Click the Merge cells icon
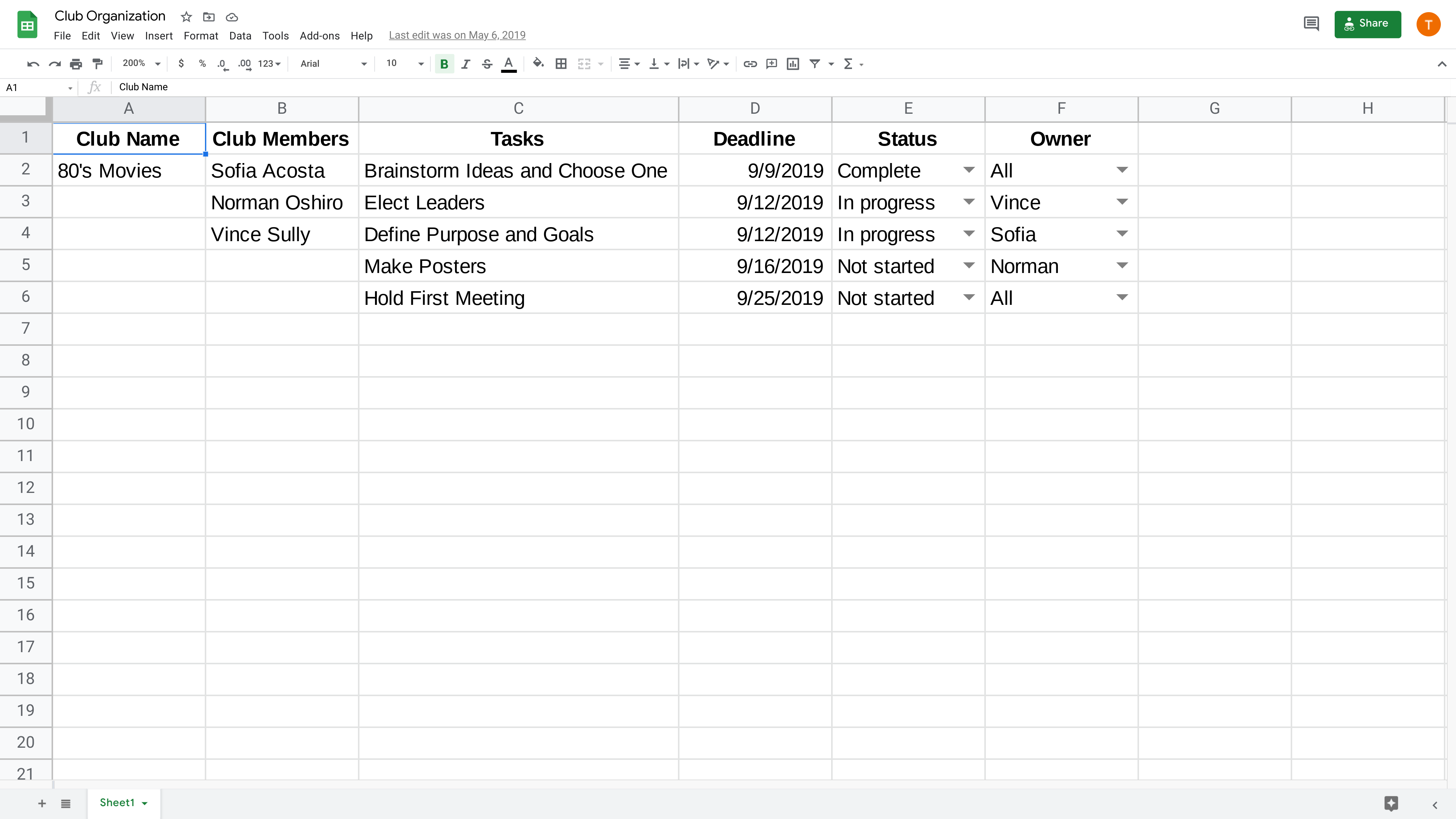Viewport: 1456px width, 819px height. point(584,64)
